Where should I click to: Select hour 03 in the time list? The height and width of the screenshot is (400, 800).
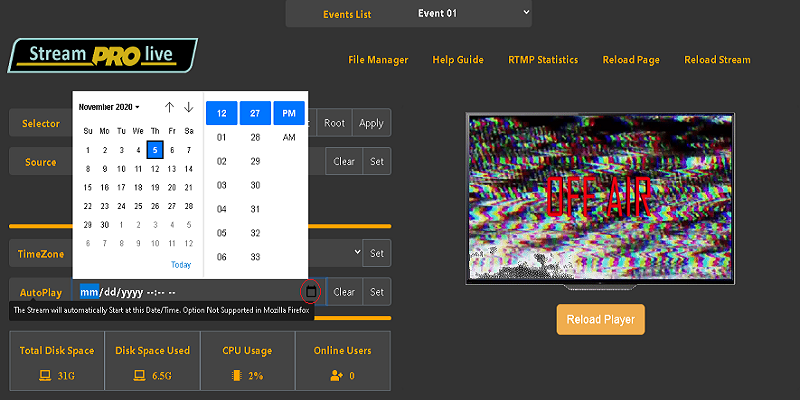tap(222, 185)
